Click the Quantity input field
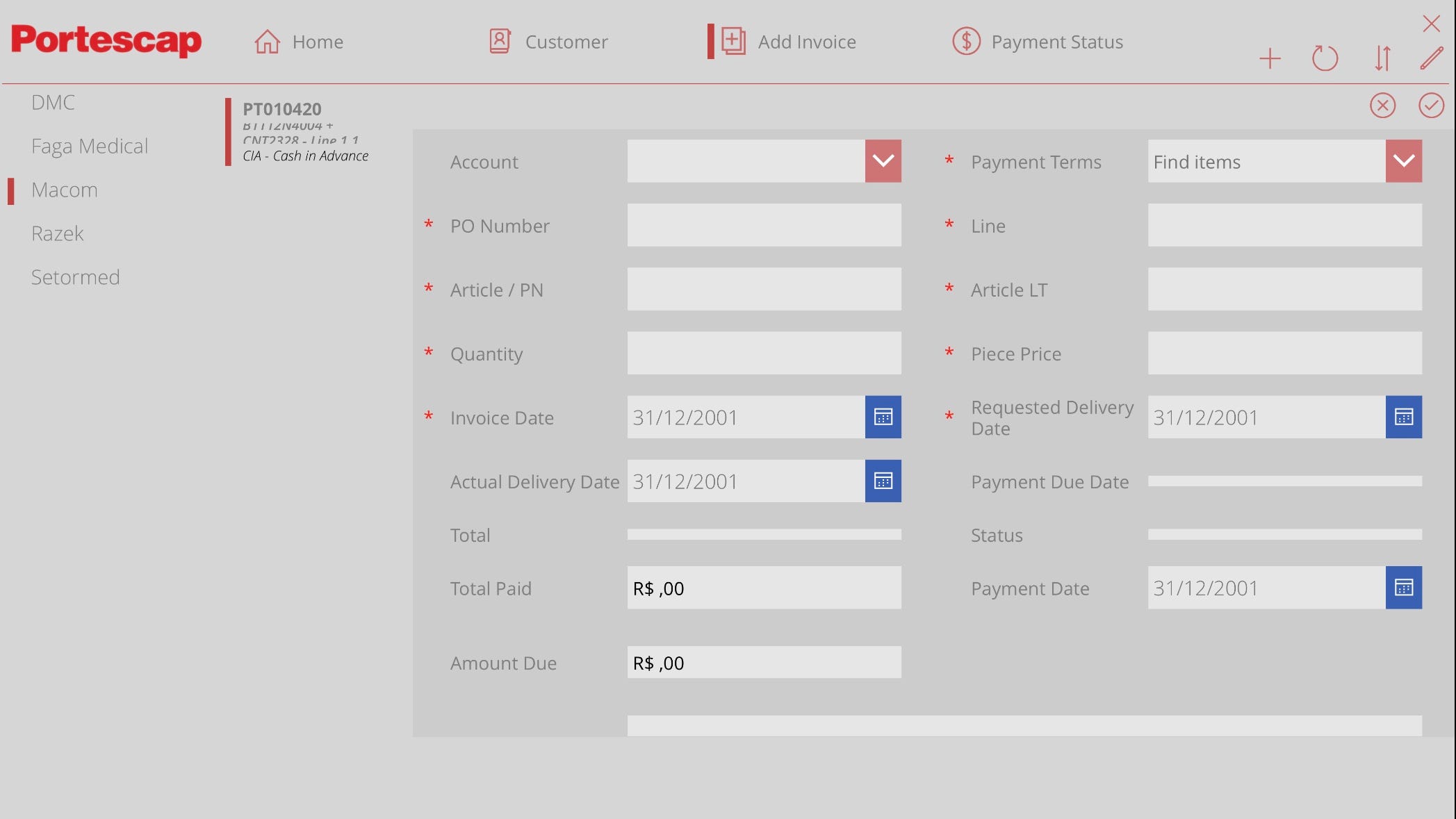Viewport: 1456px width, 819px height. [x=764, y=353]
